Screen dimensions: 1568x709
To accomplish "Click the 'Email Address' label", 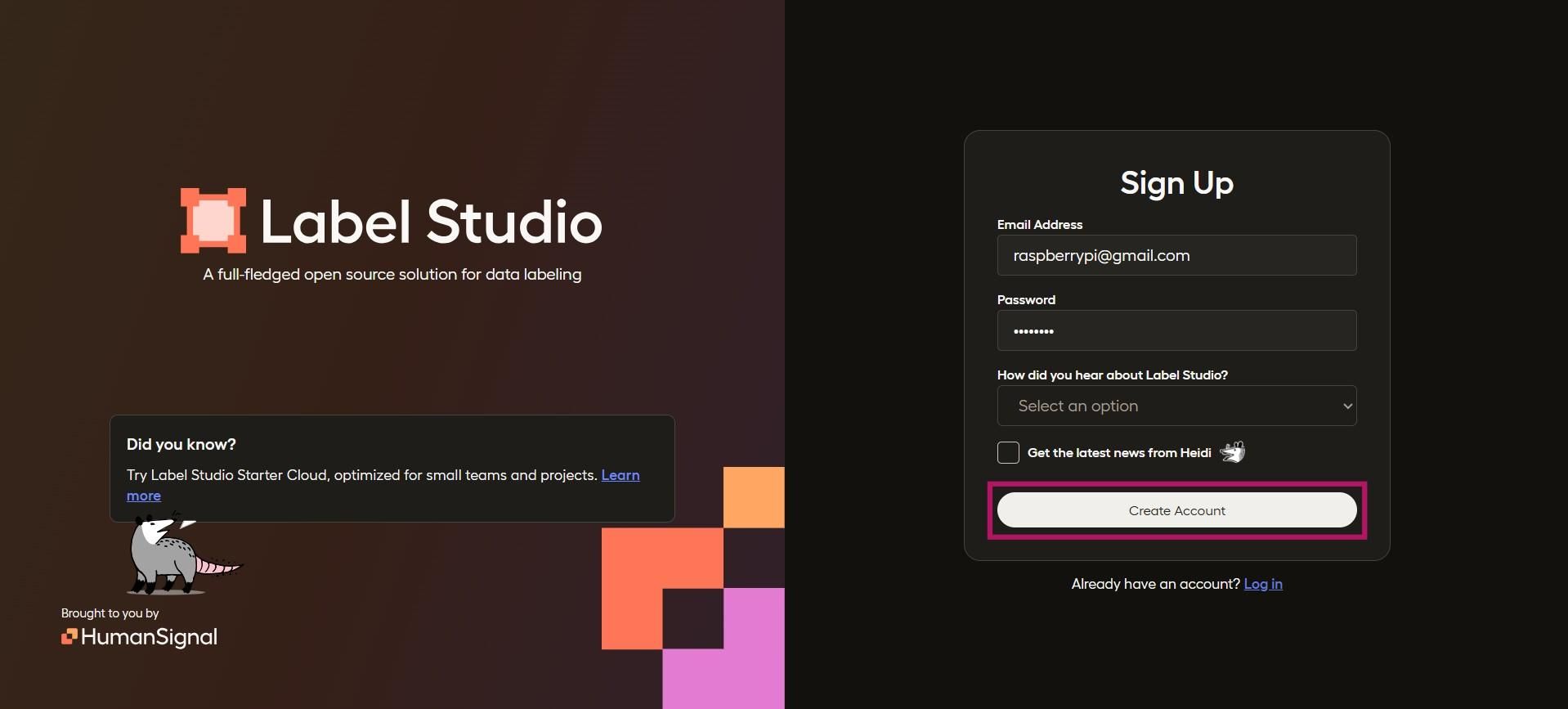I will pos(1040,224).
